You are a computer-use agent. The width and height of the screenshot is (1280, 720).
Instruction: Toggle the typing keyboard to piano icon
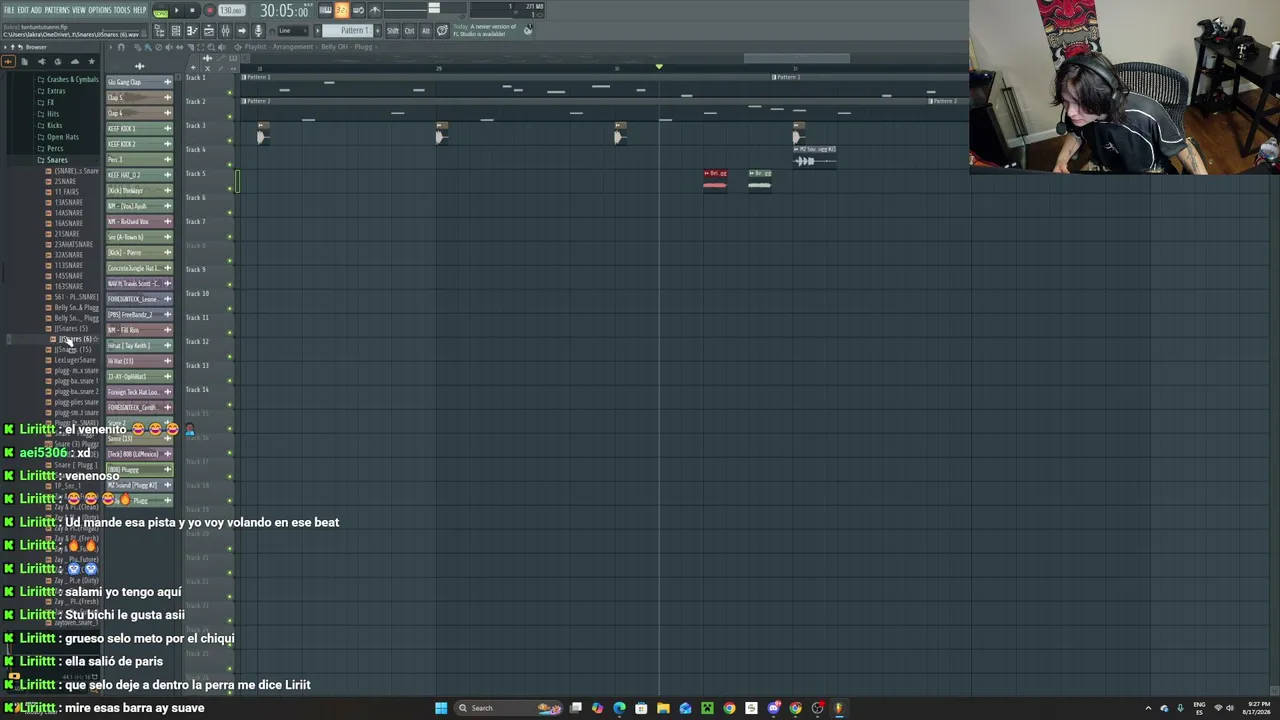pyautogui.click(x=325, y=10)
